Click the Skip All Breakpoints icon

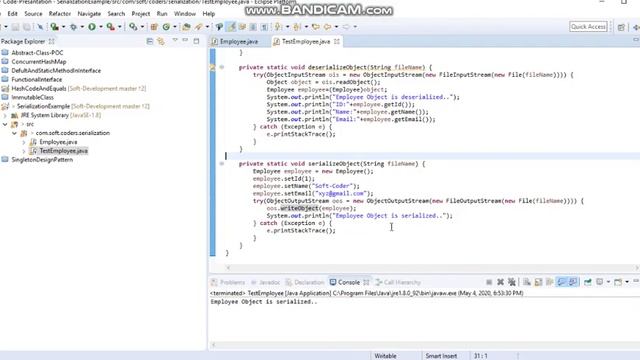click(40, 27)
